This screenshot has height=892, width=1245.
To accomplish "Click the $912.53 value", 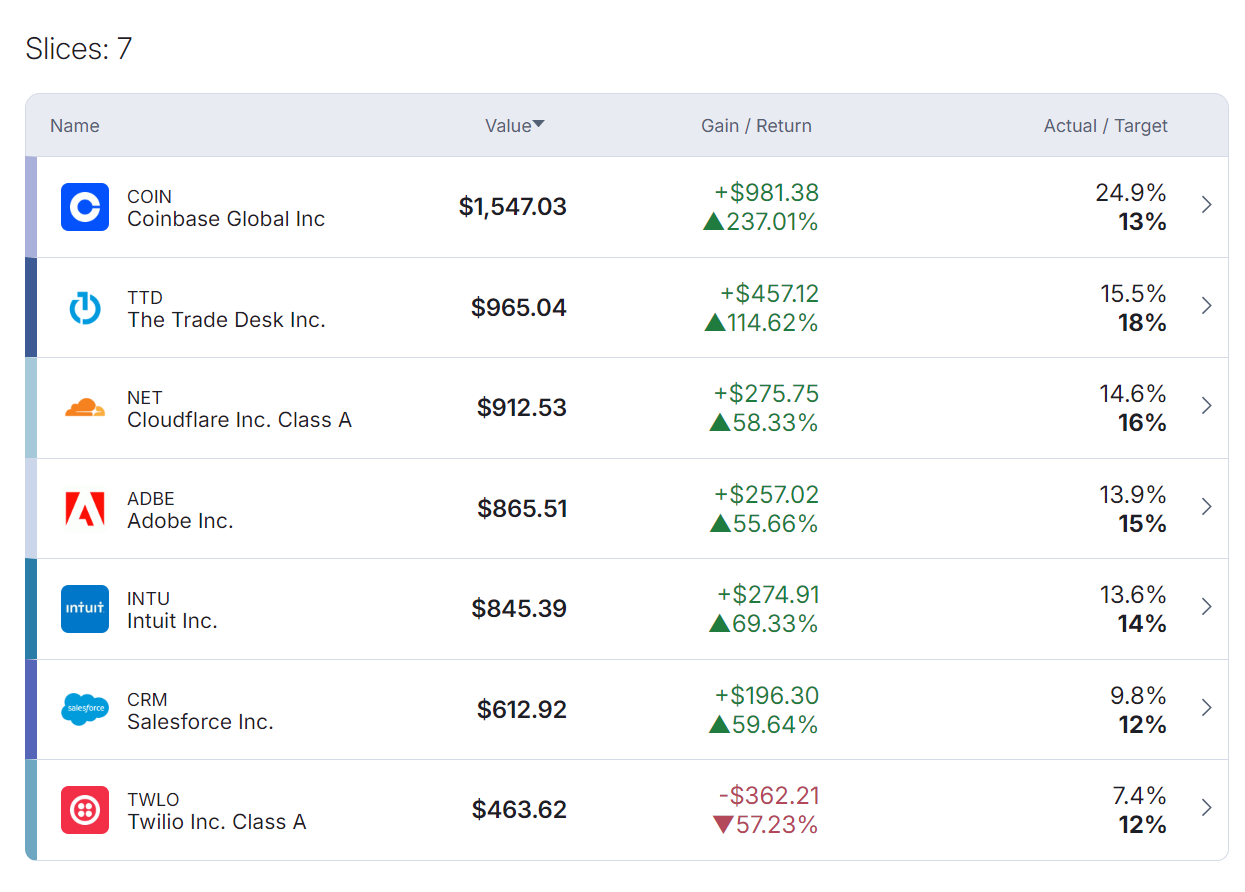I will (522, 408).
